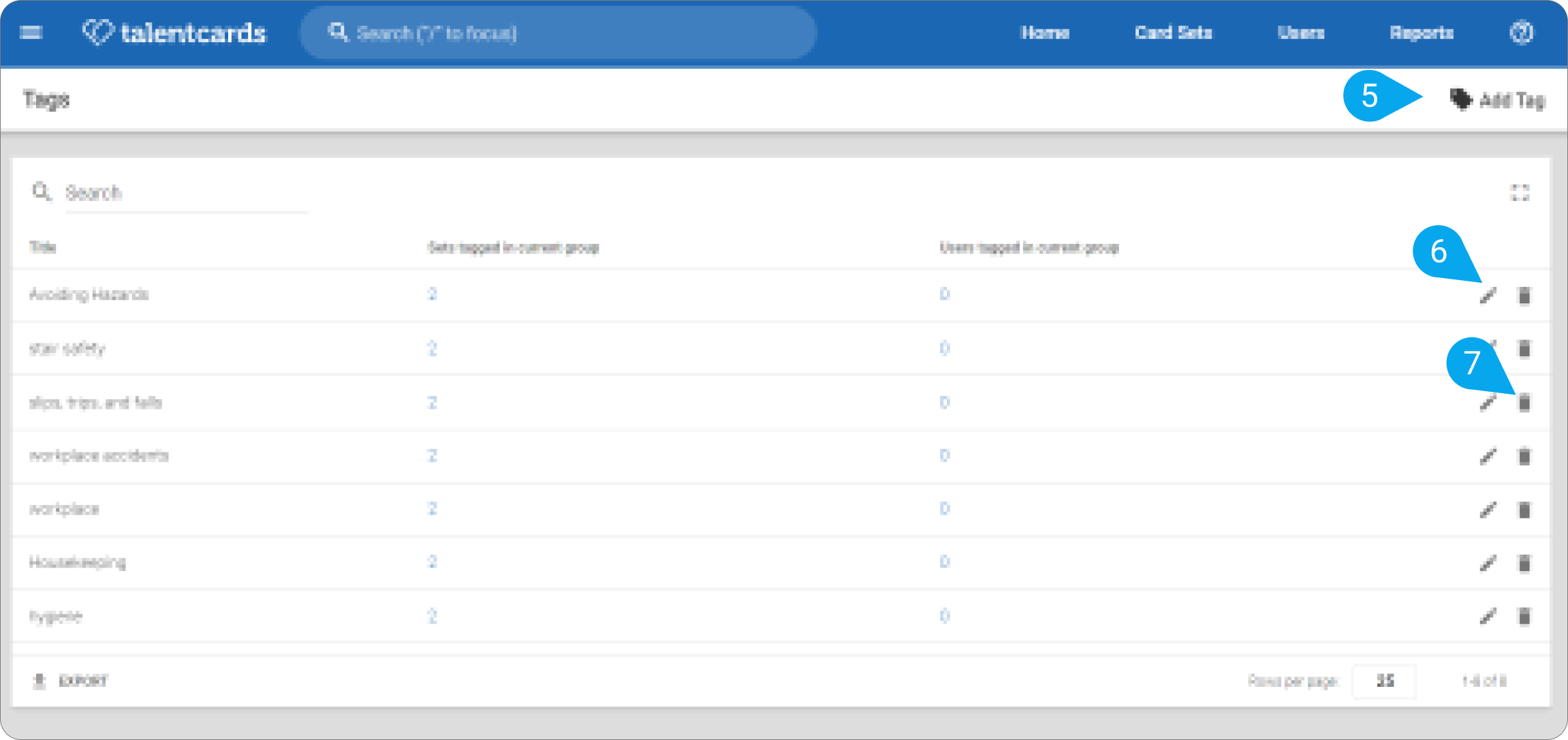Open the Users menu
The width and height of the screenshot is (1568, 740).
tap(1300, 32)
